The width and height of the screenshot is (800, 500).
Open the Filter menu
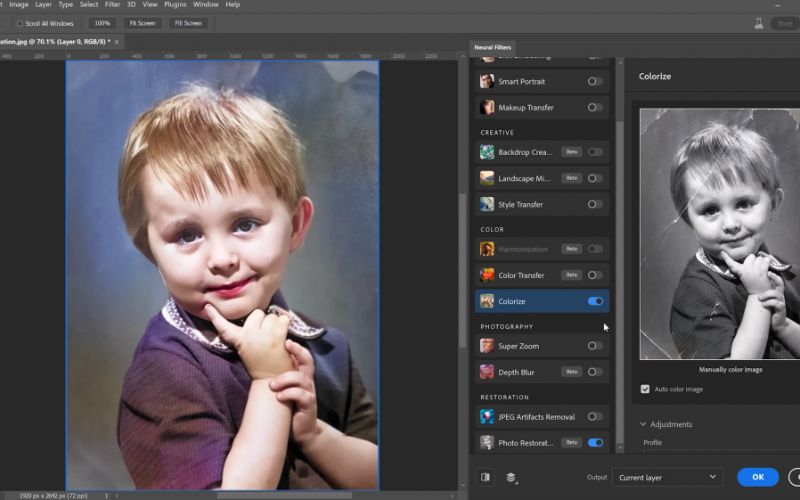tap(112, 5)
